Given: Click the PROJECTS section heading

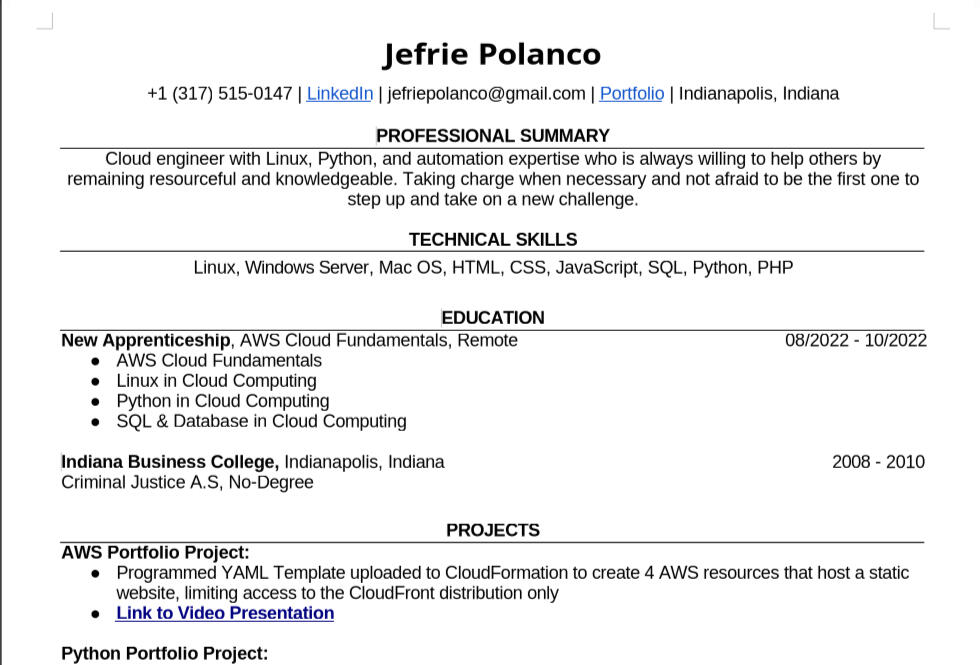Looking at the screenshot, I should click(493, 530).
